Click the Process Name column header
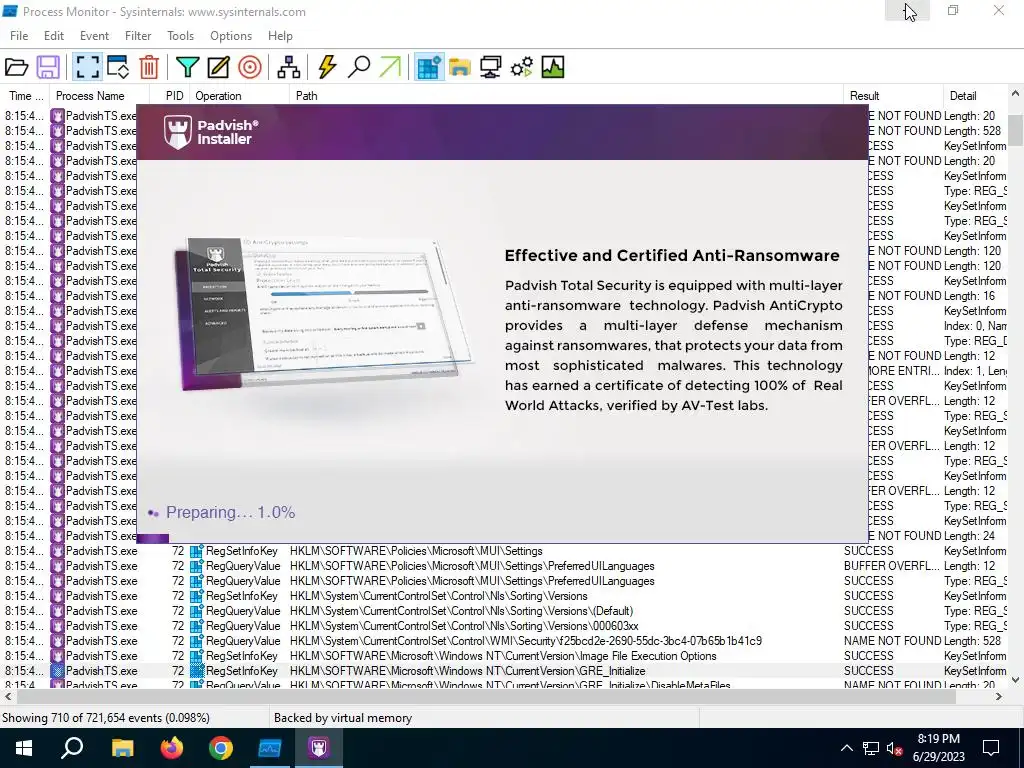 click(x=99, y=96)
